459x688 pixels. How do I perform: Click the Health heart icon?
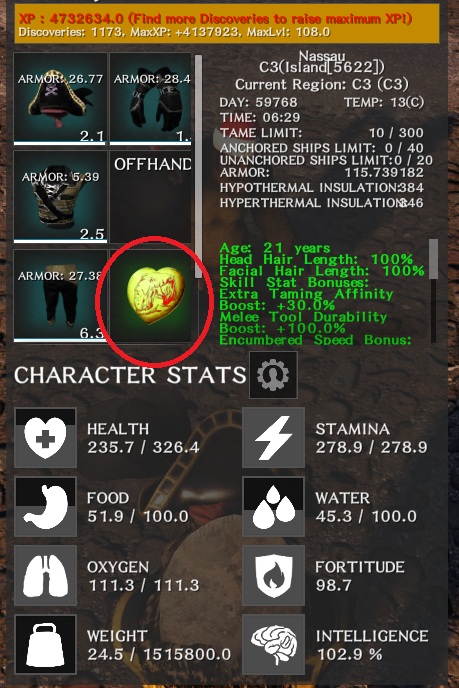(46, 437)
